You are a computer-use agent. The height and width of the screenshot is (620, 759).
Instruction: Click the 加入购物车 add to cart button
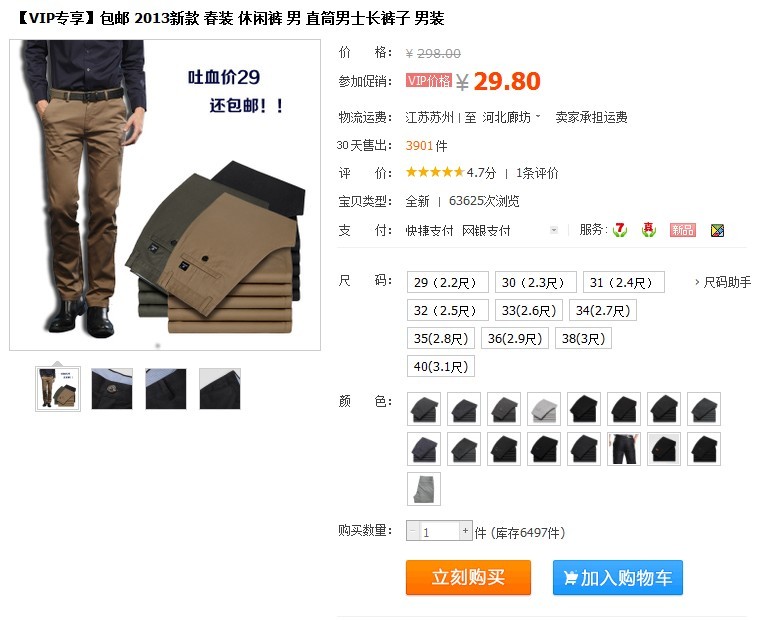(618, 577)
